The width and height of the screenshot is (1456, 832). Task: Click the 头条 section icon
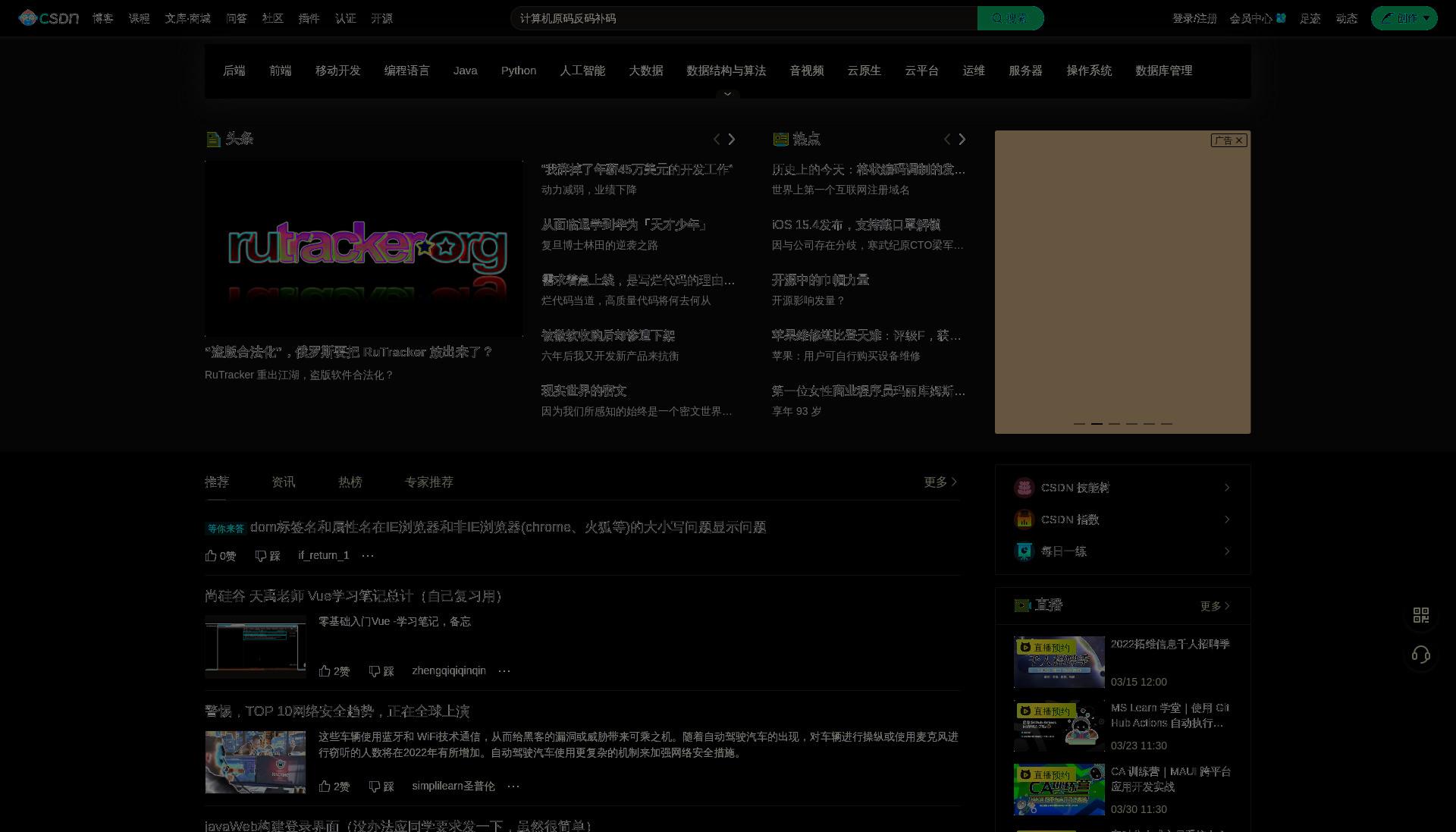coord(213,139)
